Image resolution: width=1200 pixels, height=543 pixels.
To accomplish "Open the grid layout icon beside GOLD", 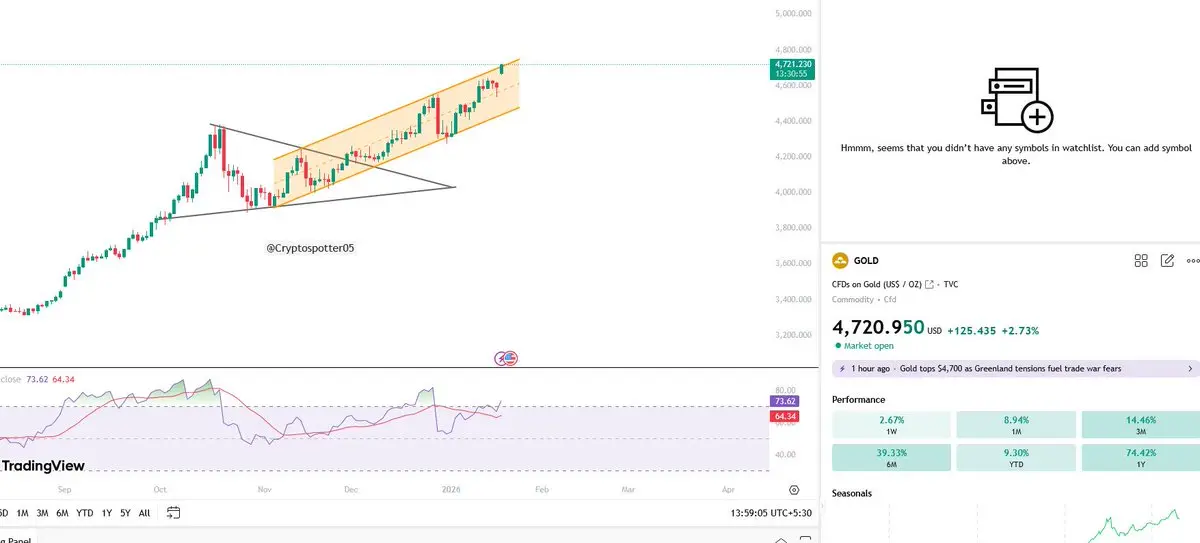I will [x=1141, y=261].
